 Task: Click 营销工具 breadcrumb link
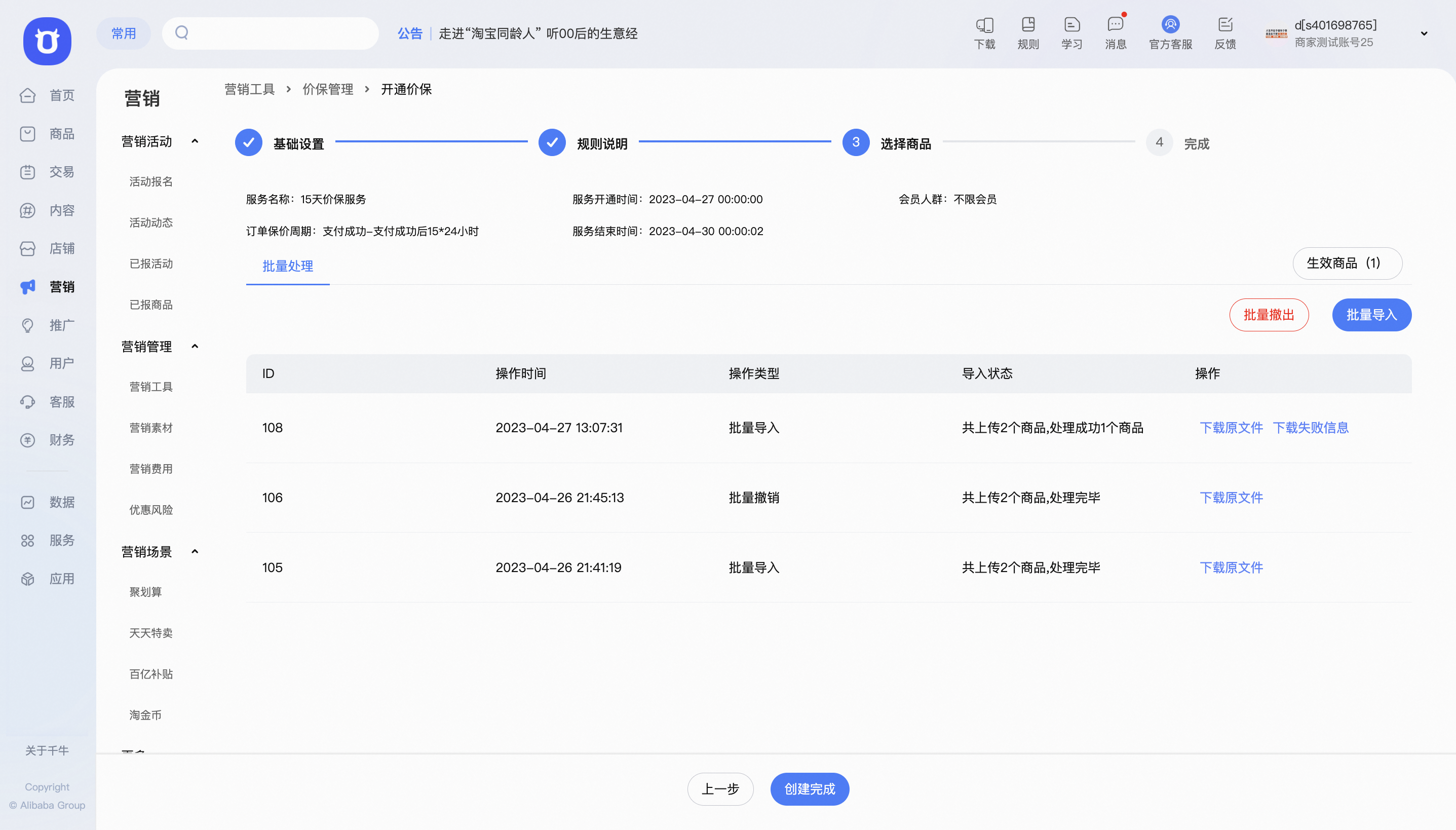pyautogui.click(x=250, y=90)
